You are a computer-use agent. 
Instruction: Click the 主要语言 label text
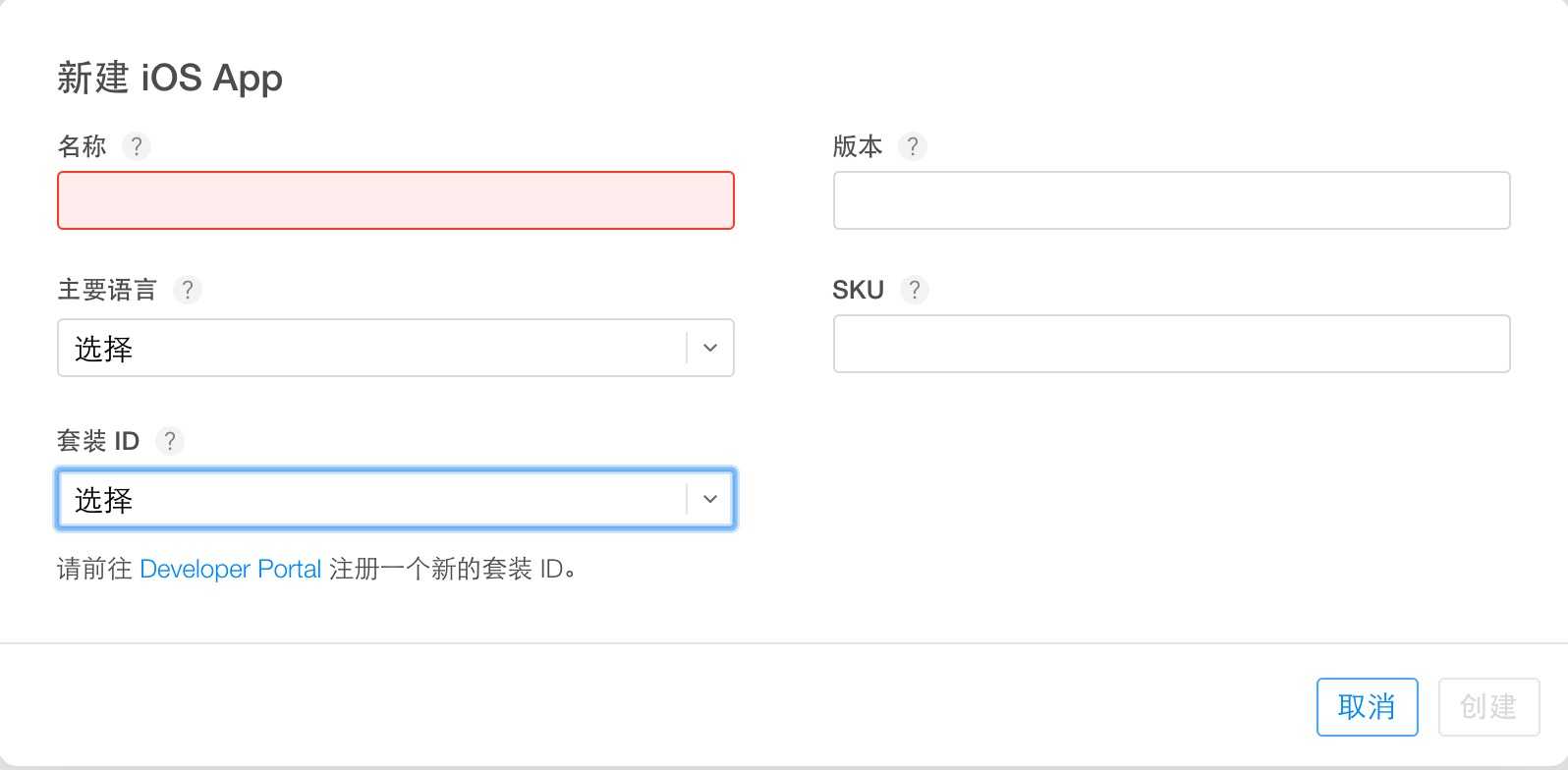108,290
